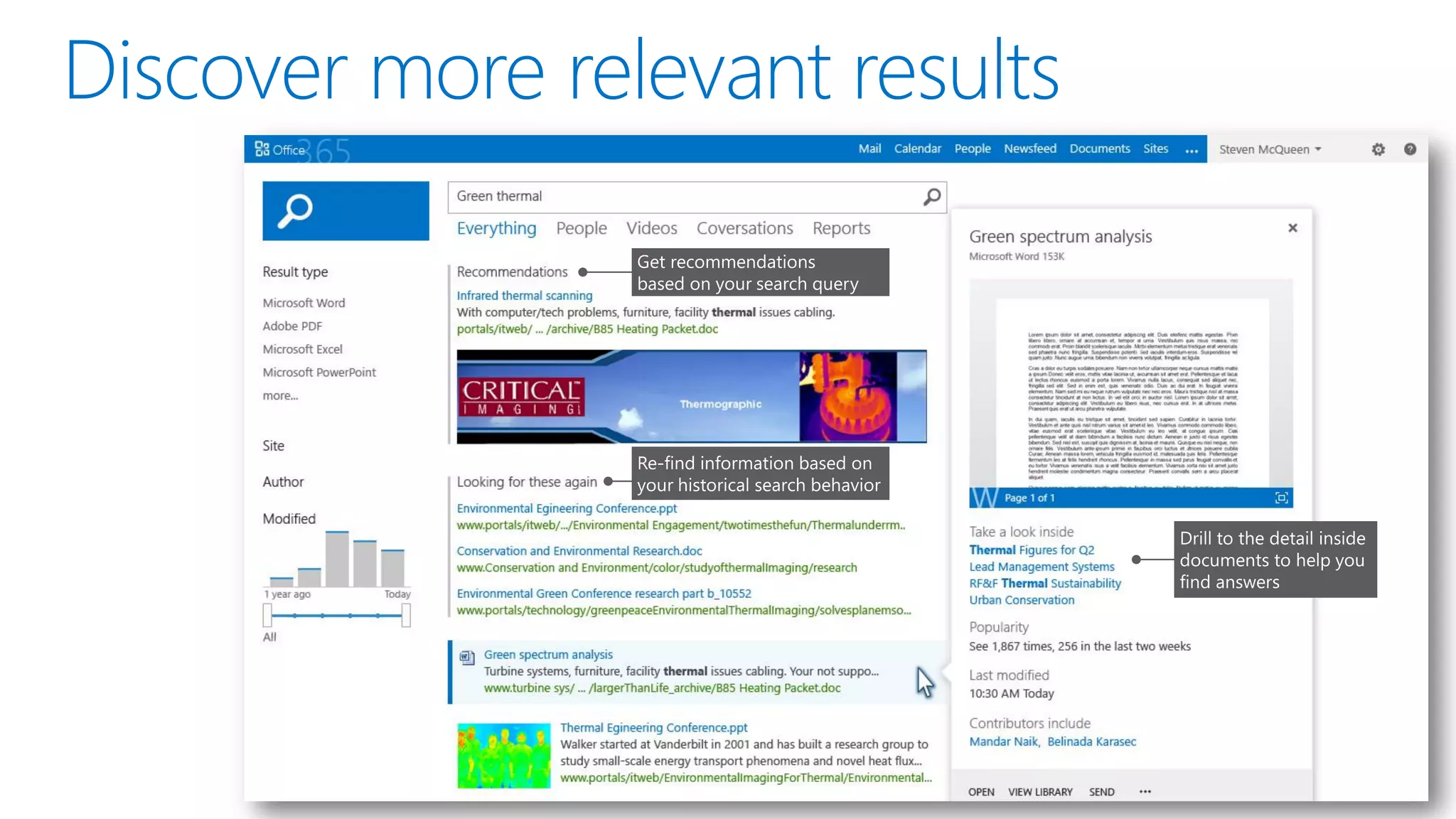The height and width of the screenshot is (819, 1456).
Task: Click the Thermal Egineering Conference thumbnail image
Action: (x=503, y=755)
